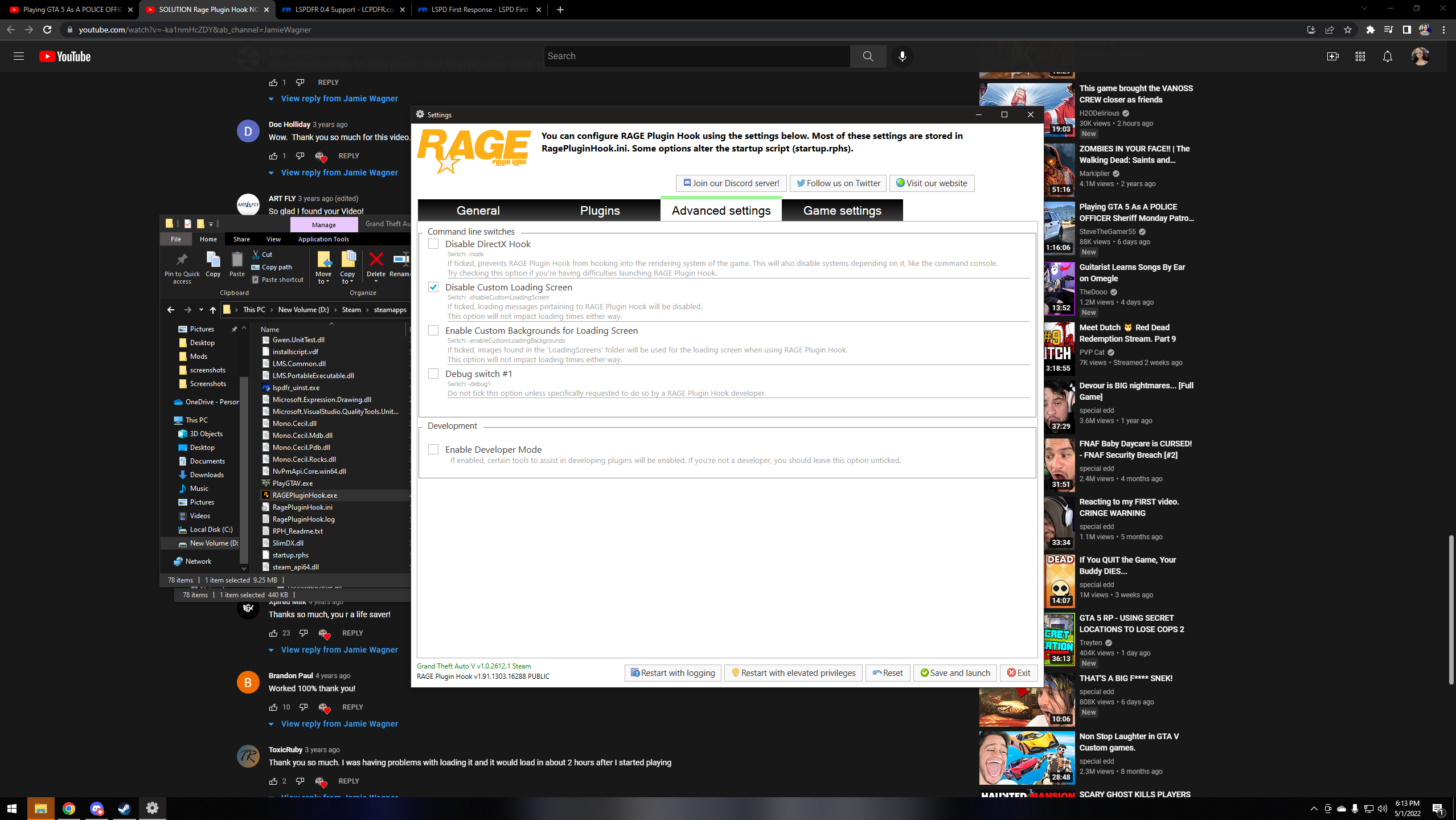Click YouTube voice search microphone icon
This screenshot has width=1456, height=820.
click(902, 56)
